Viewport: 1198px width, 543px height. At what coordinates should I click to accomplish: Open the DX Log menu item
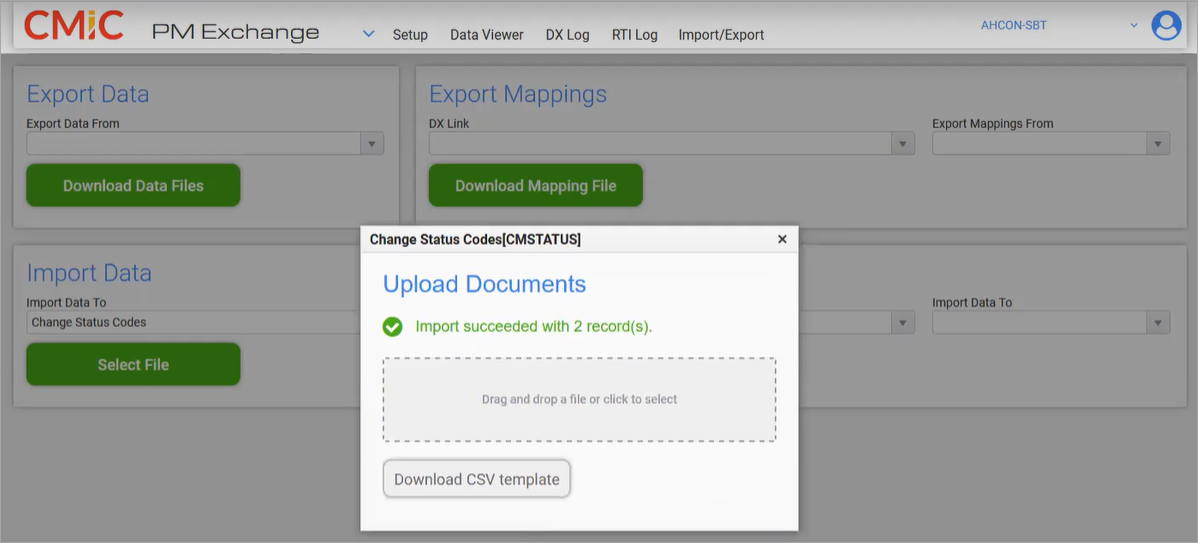tap(567, 35)
